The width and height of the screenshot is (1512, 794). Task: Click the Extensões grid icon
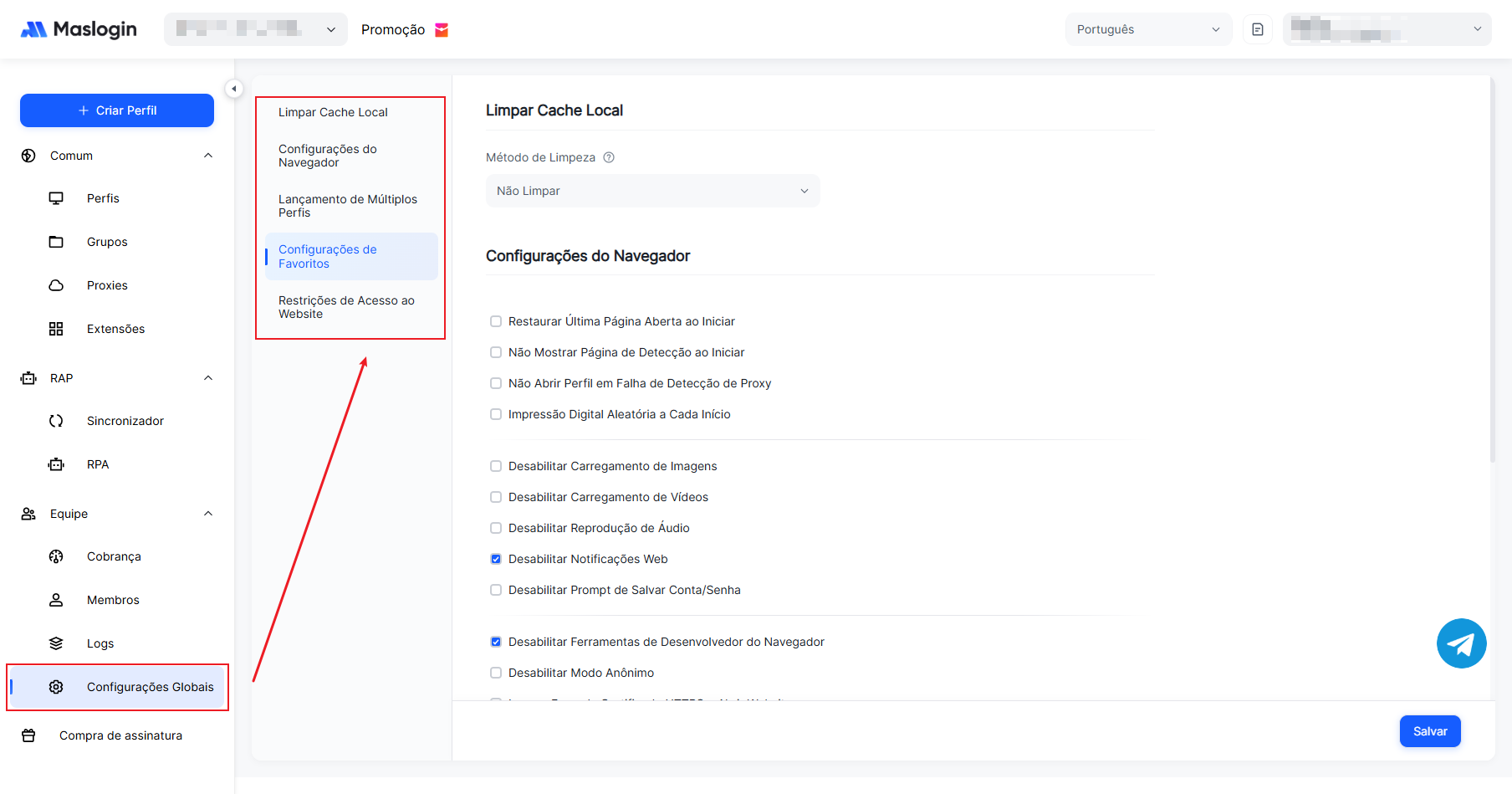(x=56, y=329)
